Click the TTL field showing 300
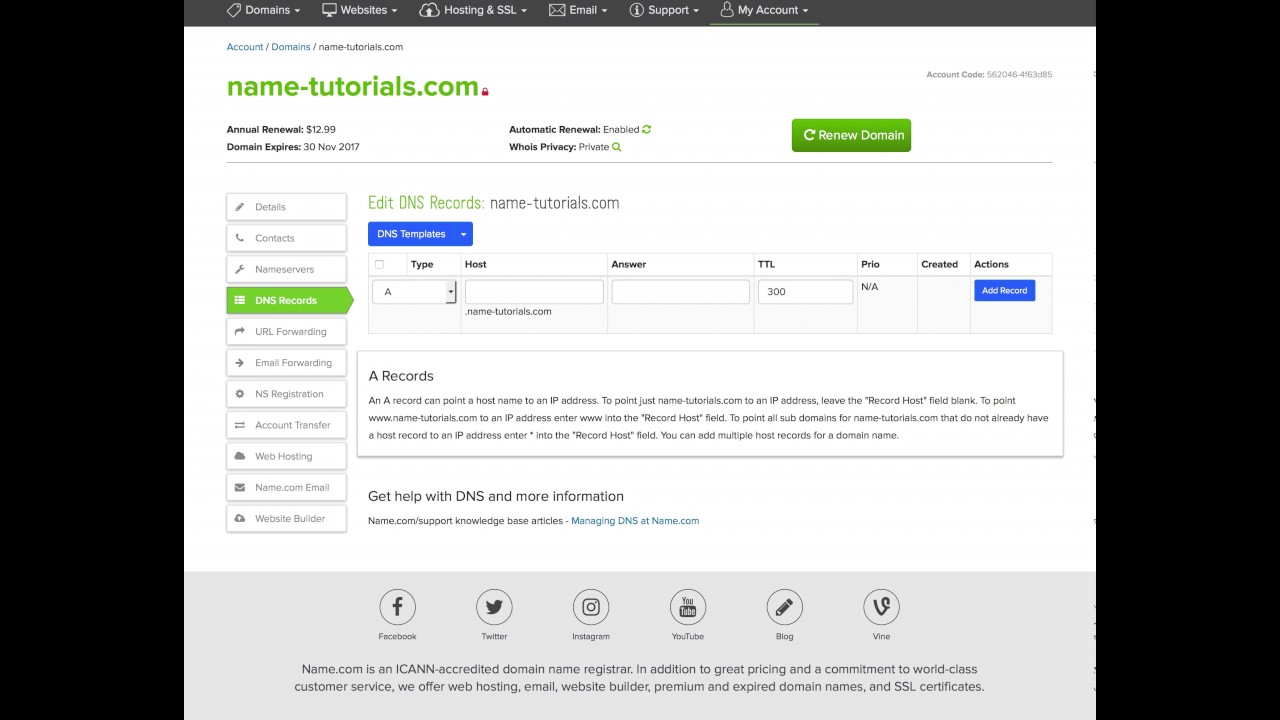 pos(805,292)
